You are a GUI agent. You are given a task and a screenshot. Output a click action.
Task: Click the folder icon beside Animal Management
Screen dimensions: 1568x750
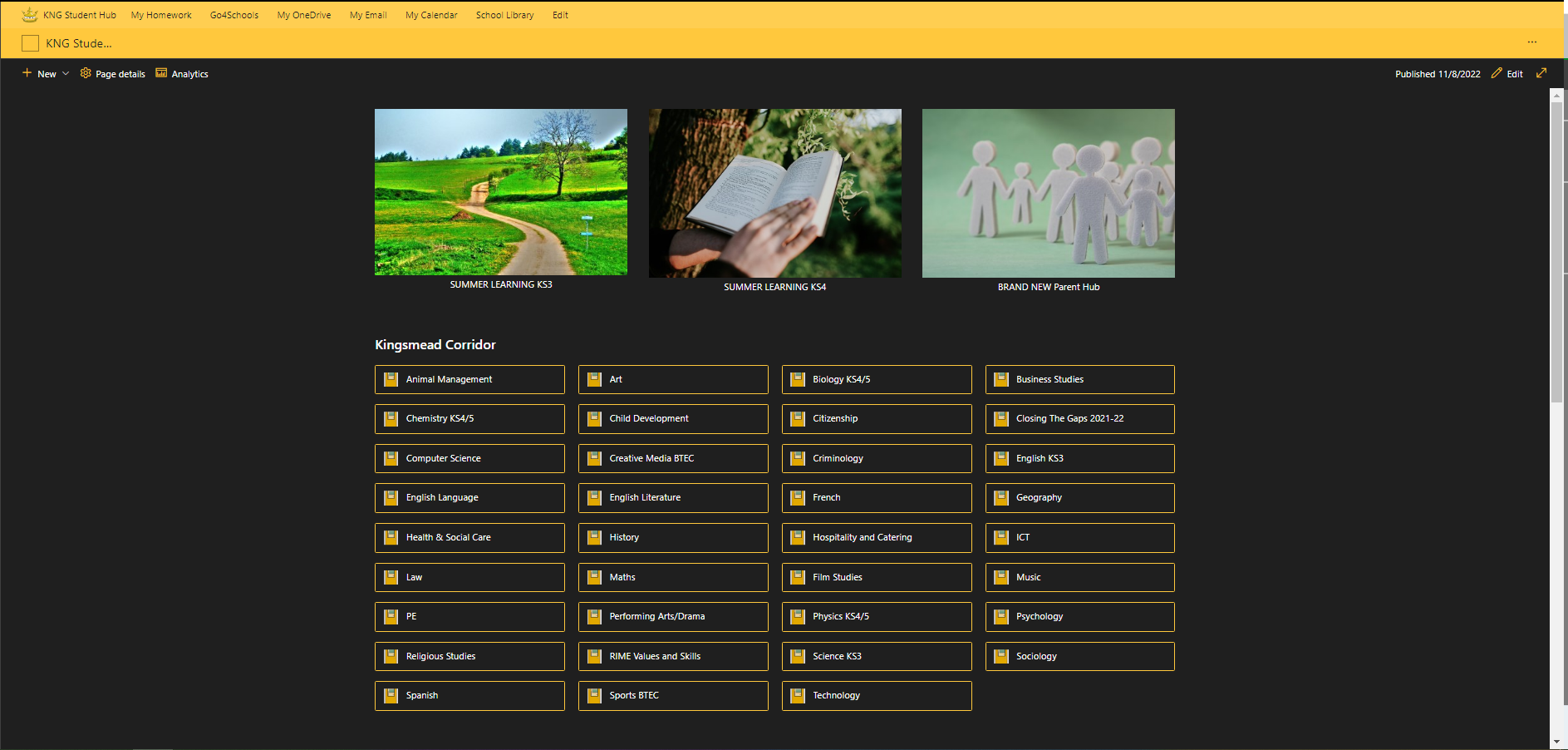[391, 379]
